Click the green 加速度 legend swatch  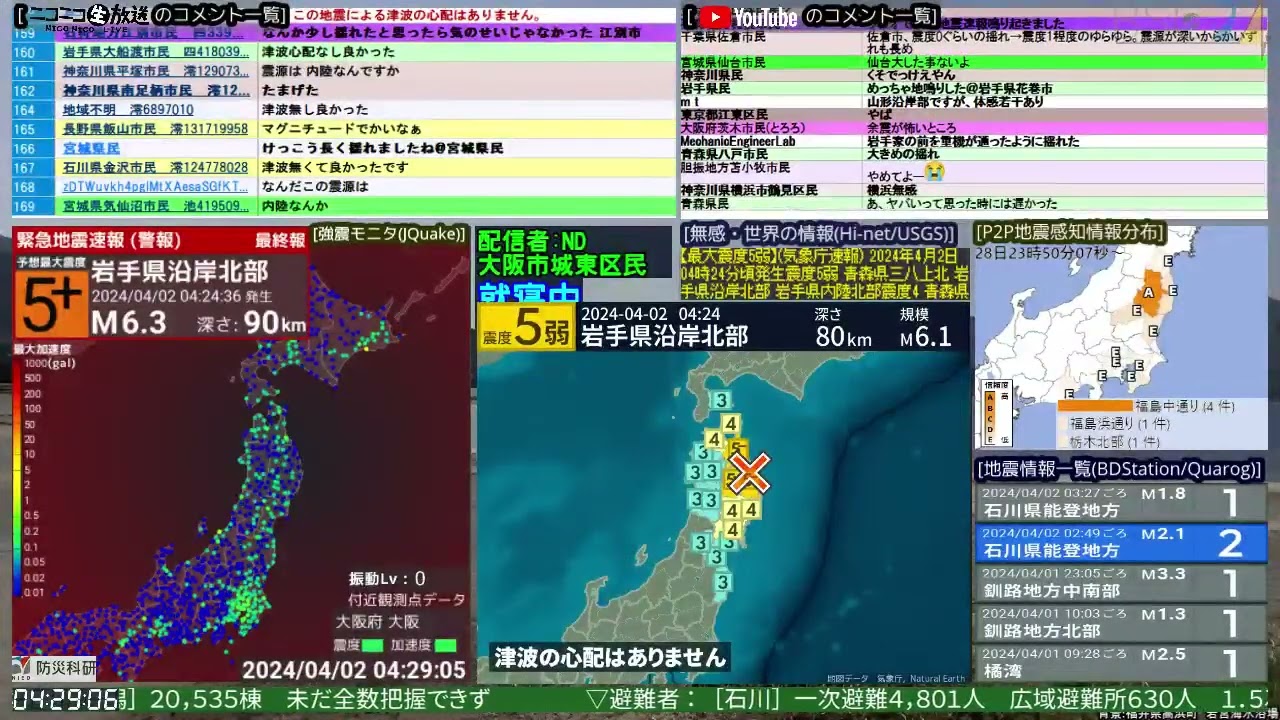tap(445, 645)
